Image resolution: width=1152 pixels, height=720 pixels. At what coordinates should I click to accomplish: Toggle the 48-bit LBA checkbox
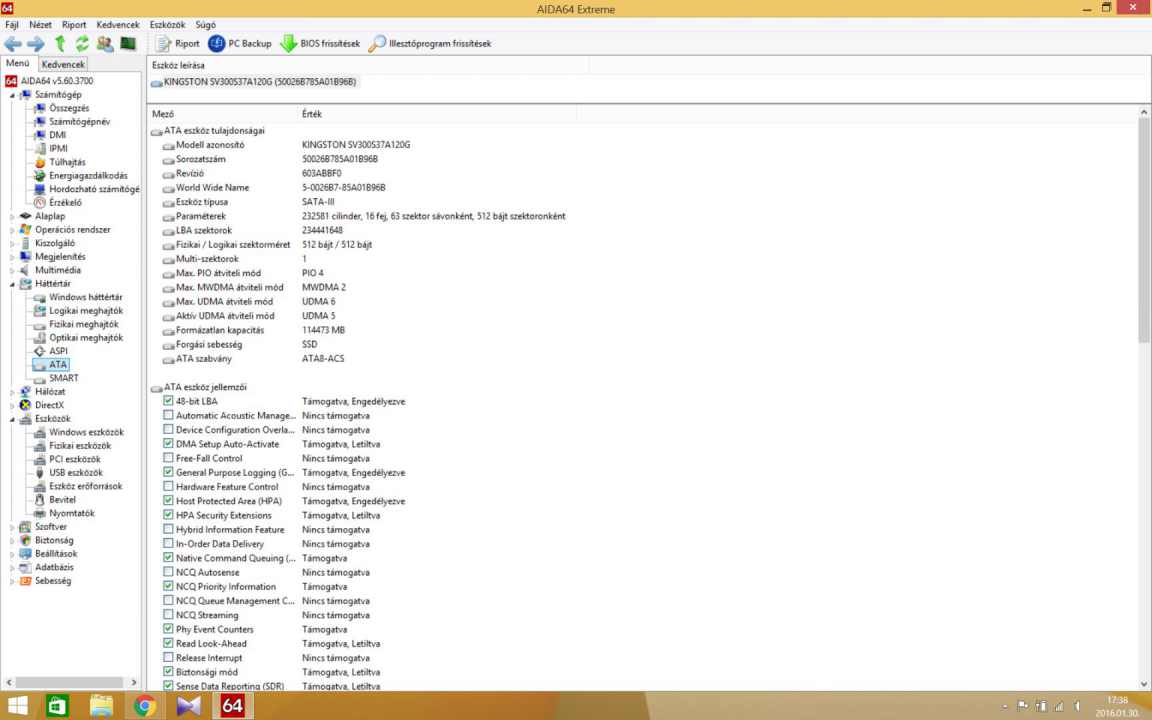click(168, 401)
